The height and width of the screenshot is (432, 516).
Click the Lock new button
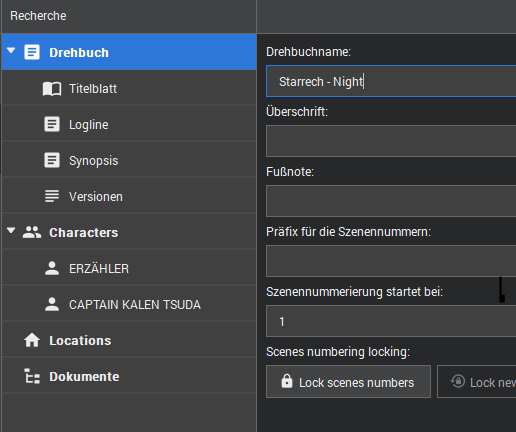pyautogui.click(x=477, y=382)
